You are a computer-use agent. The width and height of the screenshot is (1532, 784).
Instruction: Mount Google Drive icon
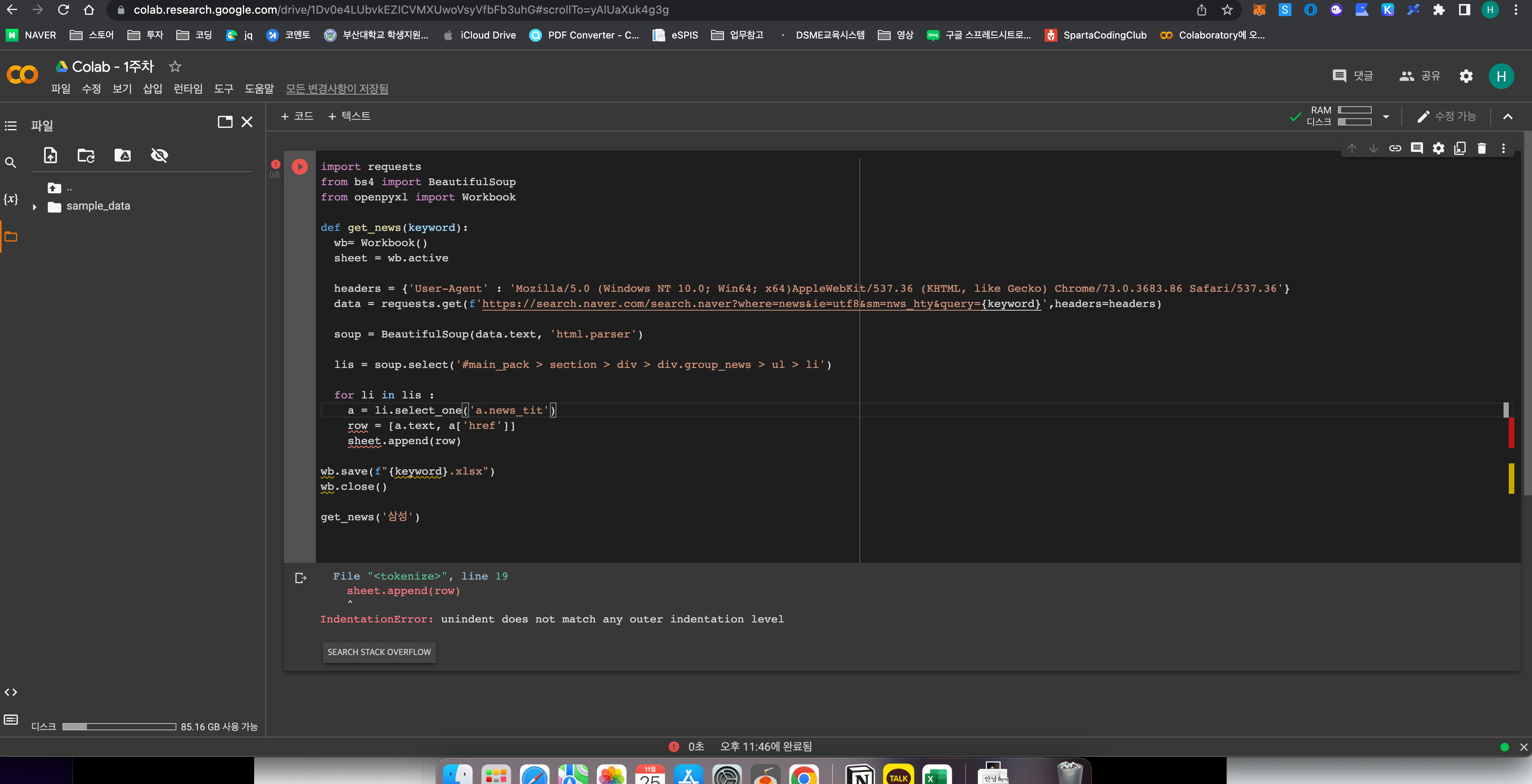(123, 155)
